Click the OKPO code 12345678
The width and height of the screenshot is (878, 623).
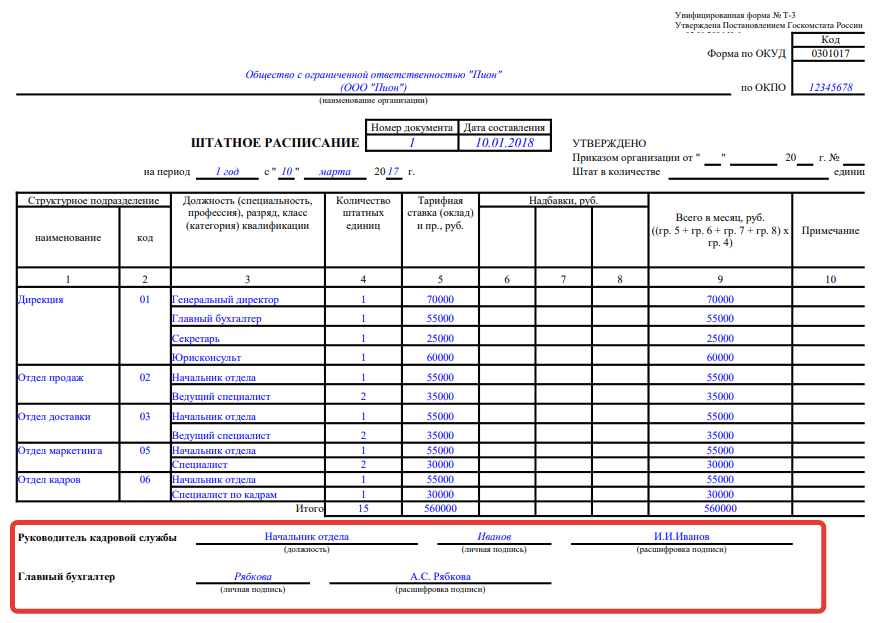pyautogui.click(x=830, y=87)
